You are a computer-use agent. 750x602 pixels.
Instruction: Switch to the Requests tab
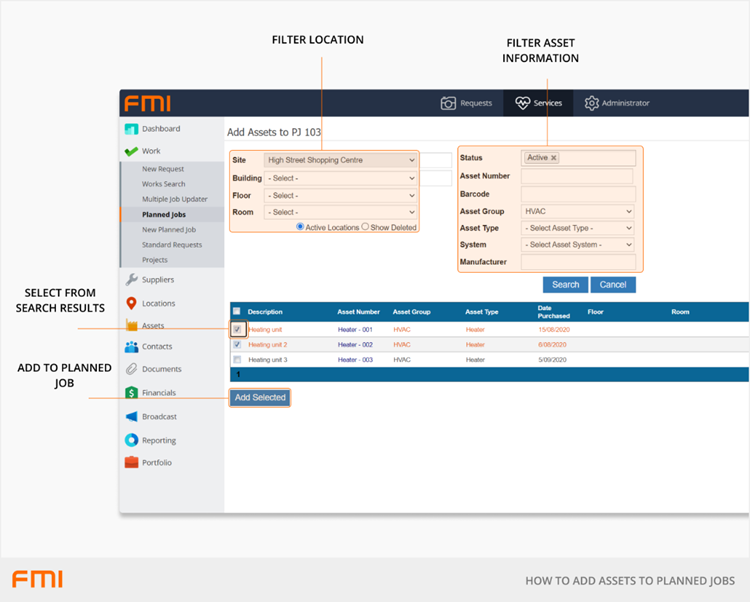pos(466,103)
